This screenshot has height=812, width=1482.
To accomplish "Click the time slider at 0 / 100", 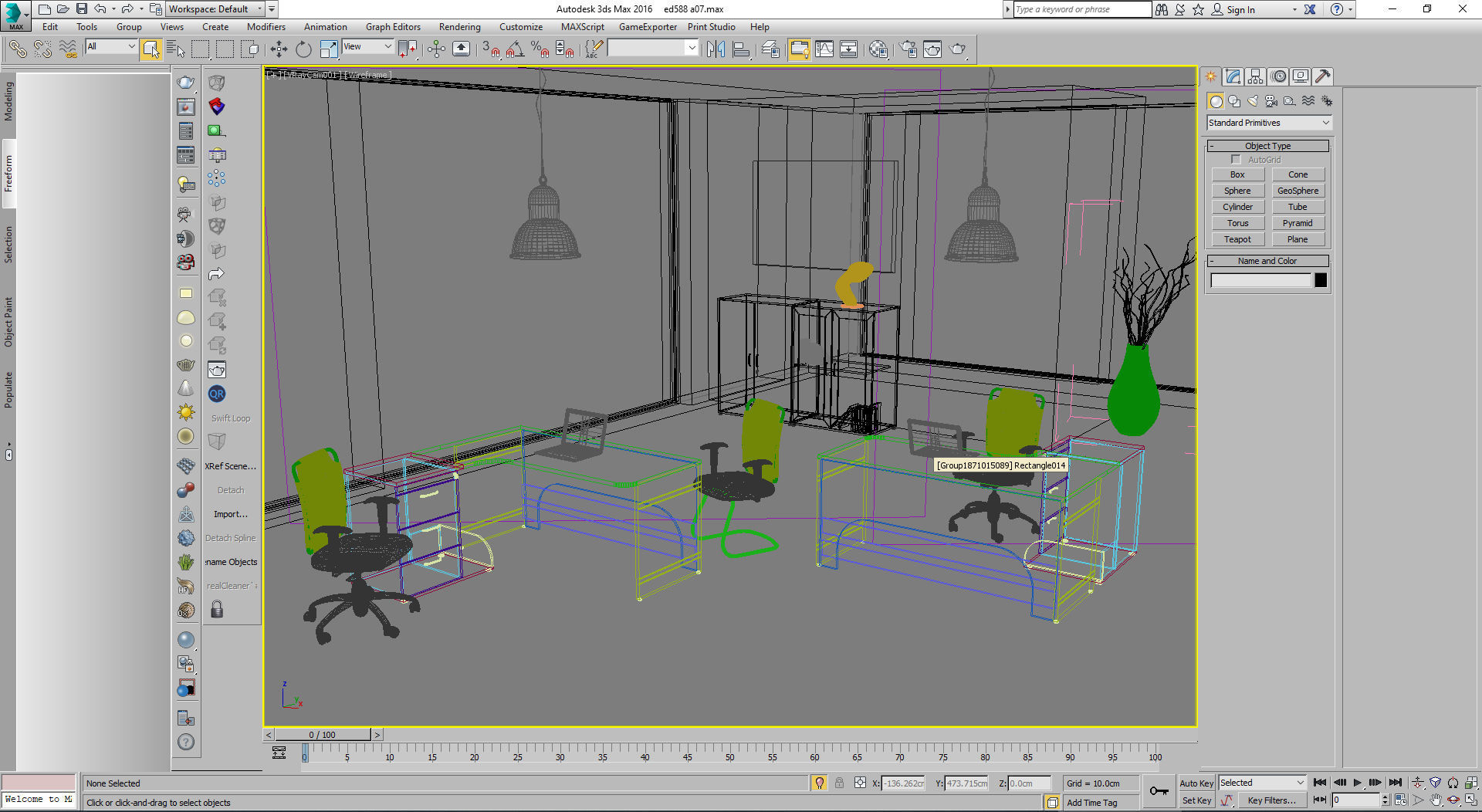I will pos(323,735).
